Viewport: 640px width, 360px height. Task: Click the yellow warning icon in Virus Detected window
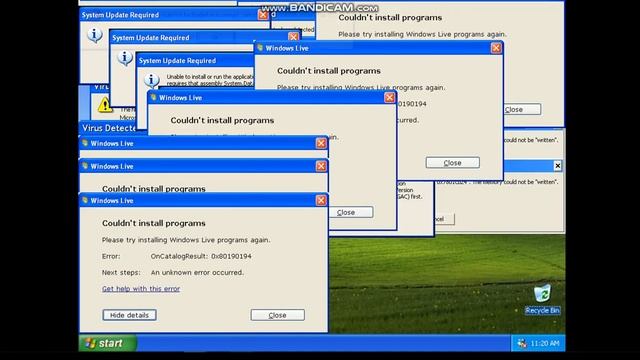tap(105, 105)
